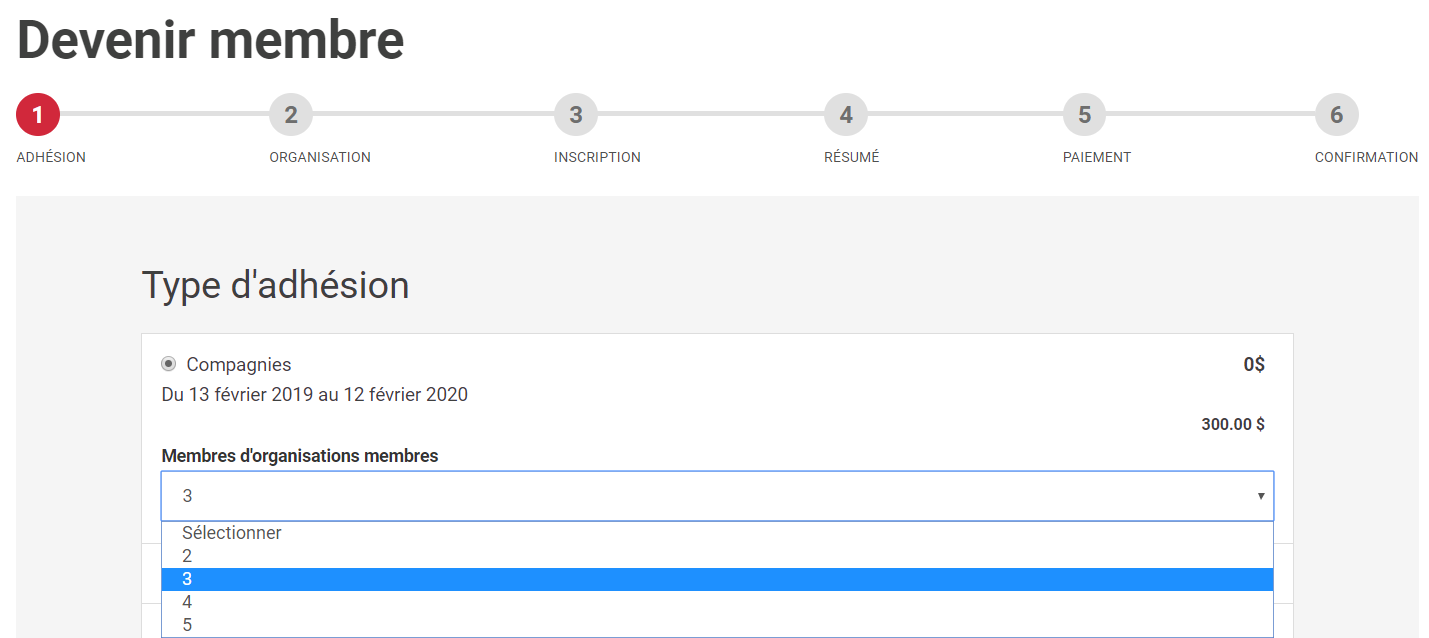Select the Compagnies radio button
This screenshot has width=1429, height=638.
pyautogui.click(x=169, y=364)
